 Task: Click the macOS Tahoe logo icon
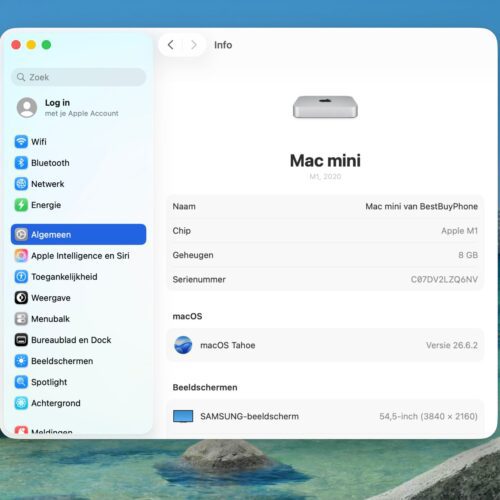tap(183, 345)
